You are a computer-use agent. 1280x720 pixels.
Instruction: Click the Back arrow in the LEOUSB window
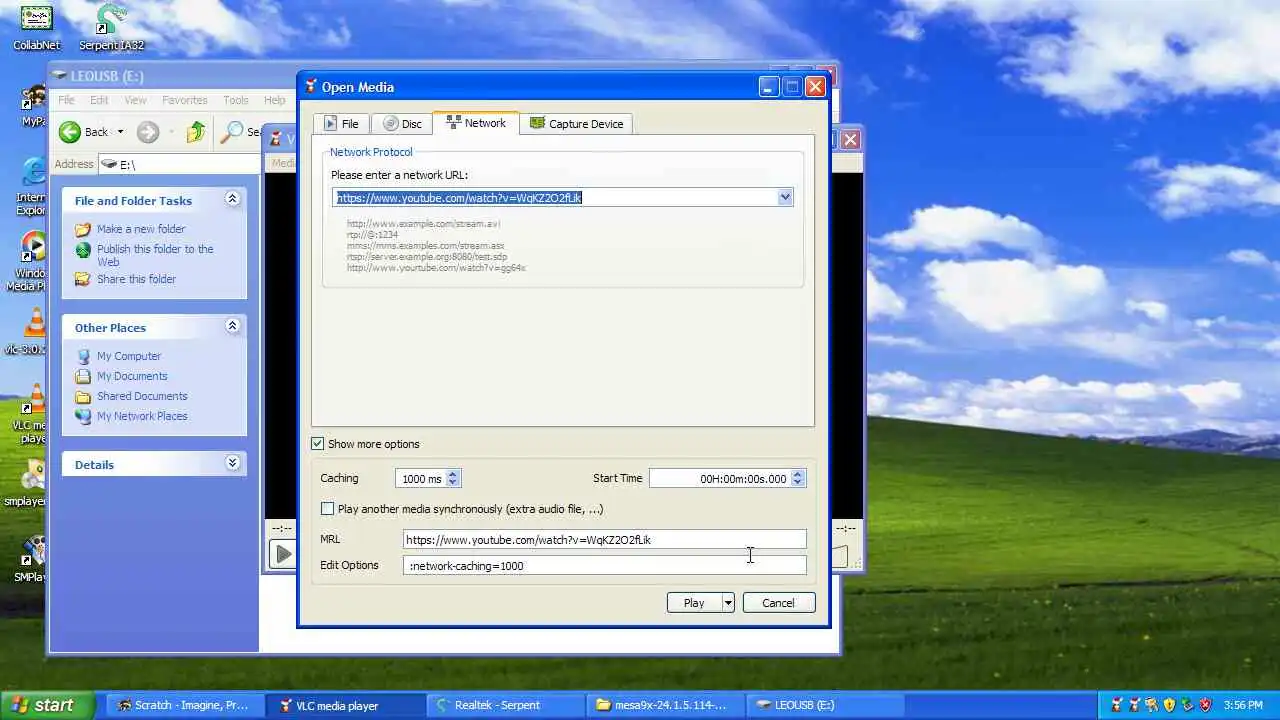tap(70, 132)
